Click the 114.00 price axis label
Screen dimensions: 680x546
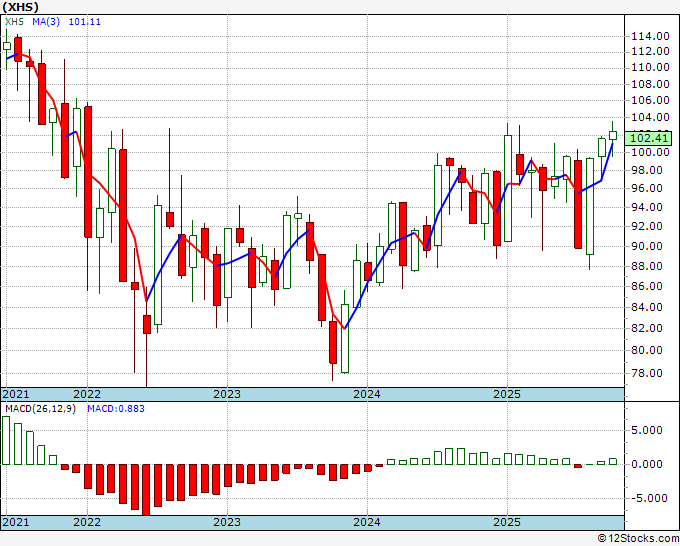pos(650,36)
